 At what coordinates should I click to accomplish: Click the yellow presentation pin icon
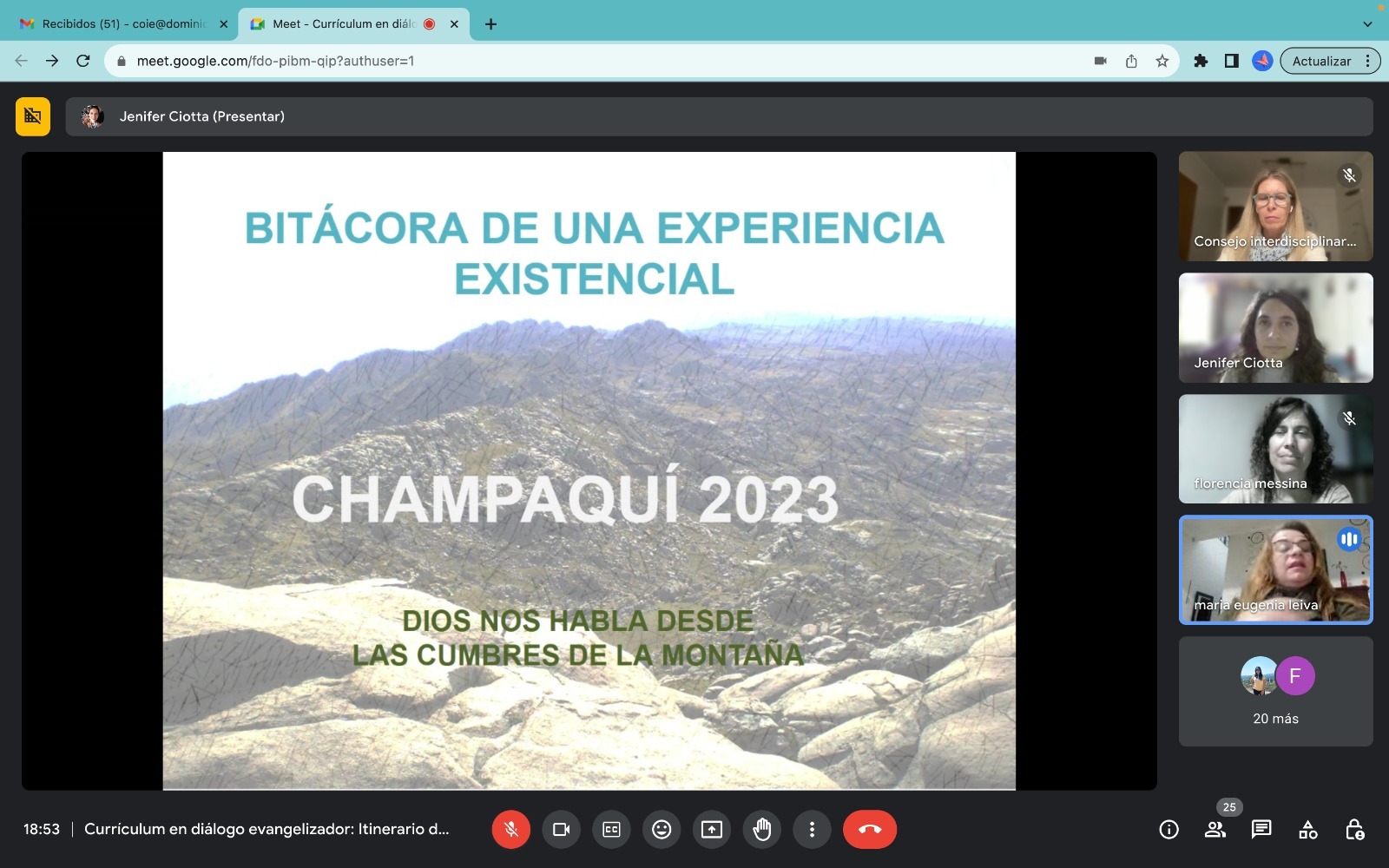(x=33, y=116)
